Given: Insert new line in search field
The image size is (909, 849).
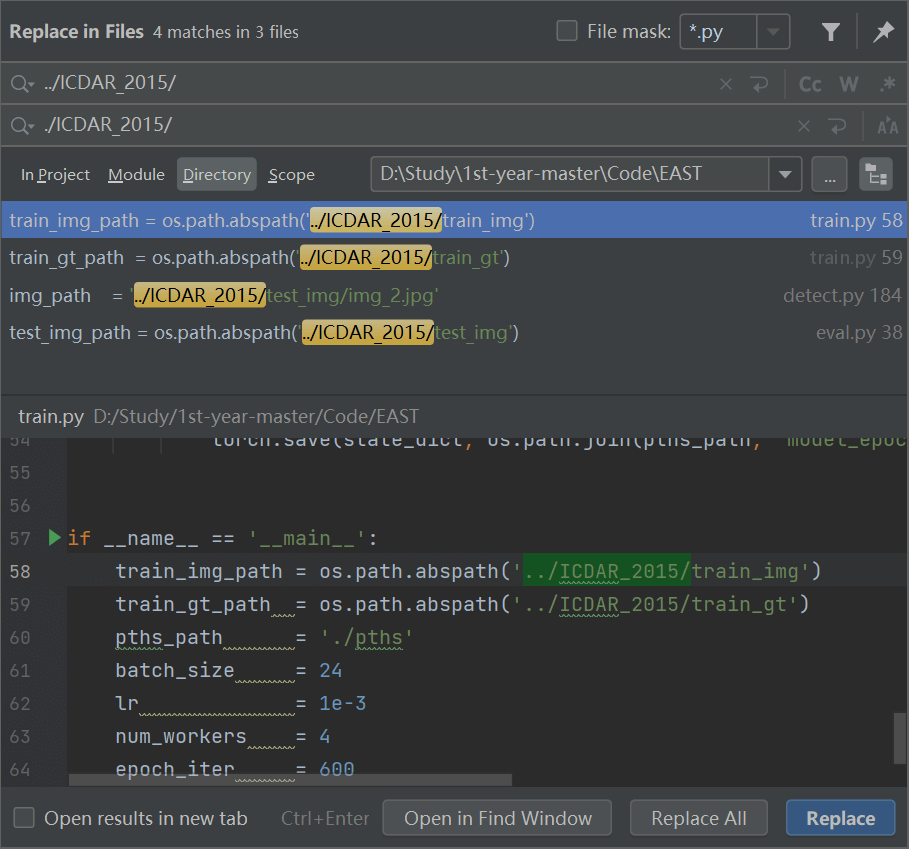Looking at the screenshot, I should (x=759, y=84).
